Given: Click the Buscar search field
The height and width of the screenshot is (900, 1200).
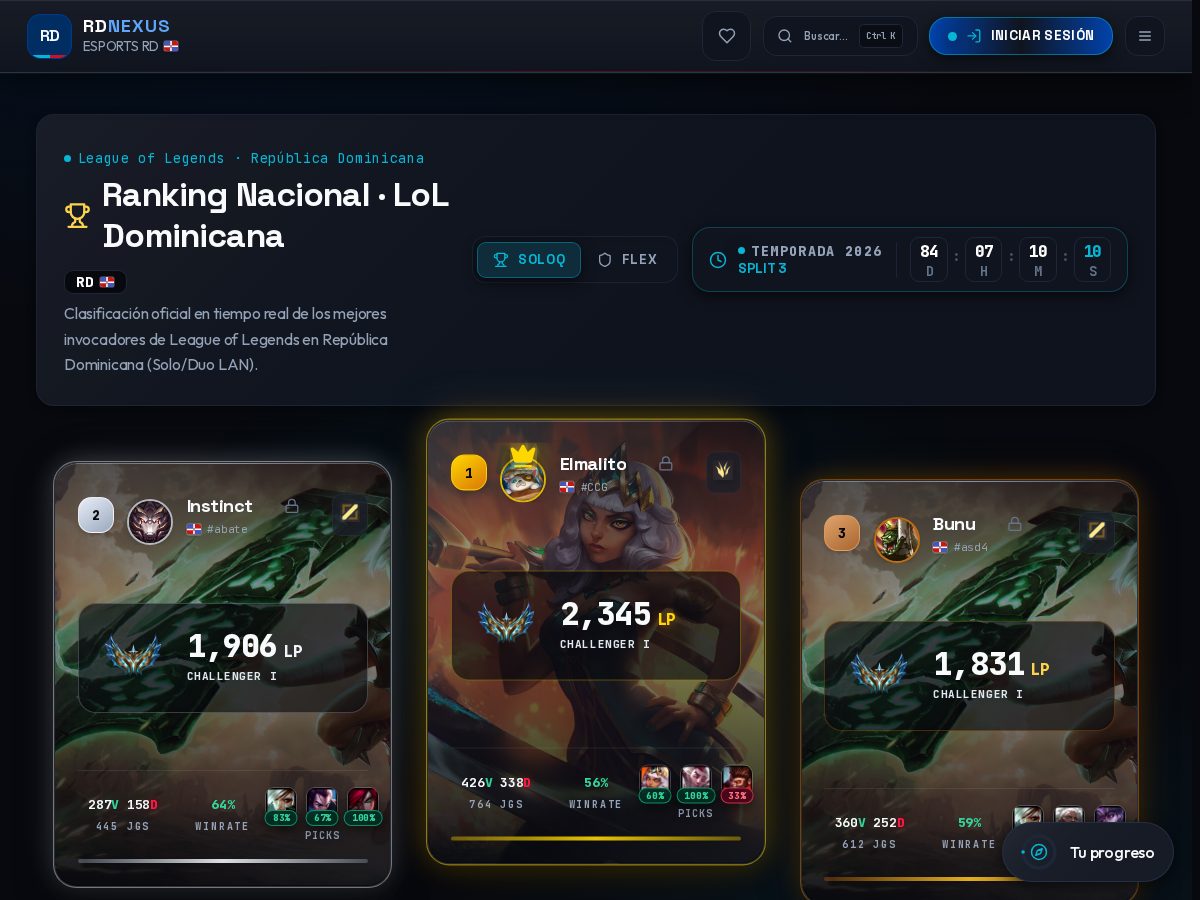Looking at the screenshot, I should coord(840,36).
